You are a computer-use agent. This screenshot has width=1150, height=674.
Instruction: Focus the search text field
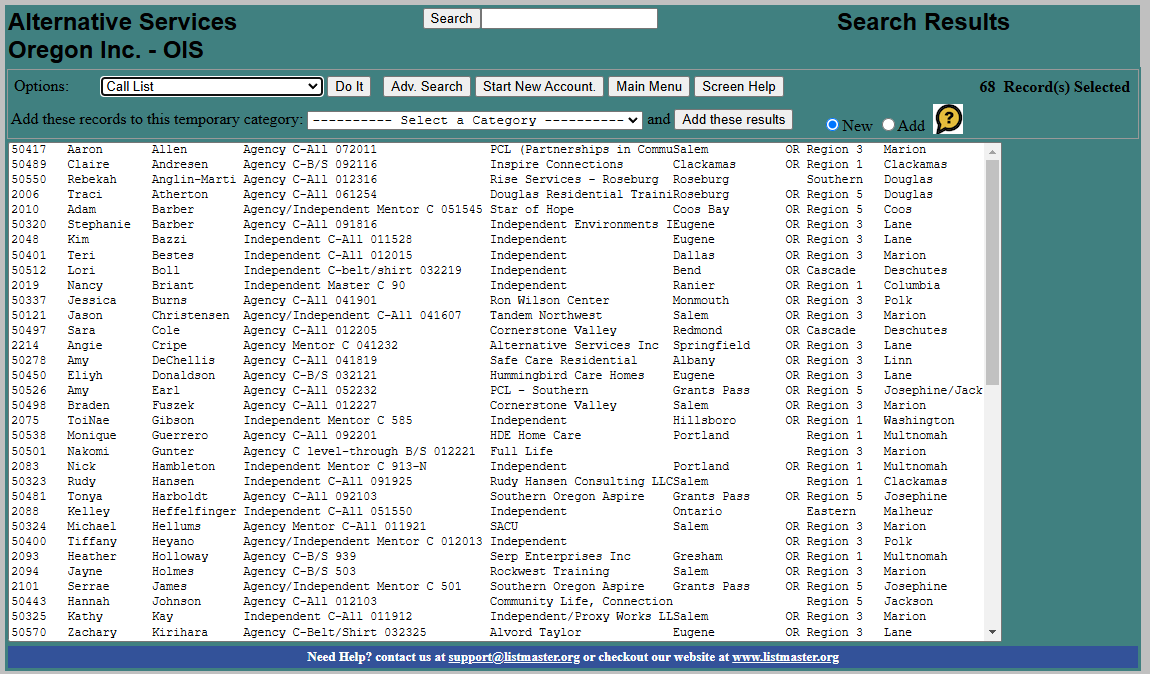click(x=569, y=18)
